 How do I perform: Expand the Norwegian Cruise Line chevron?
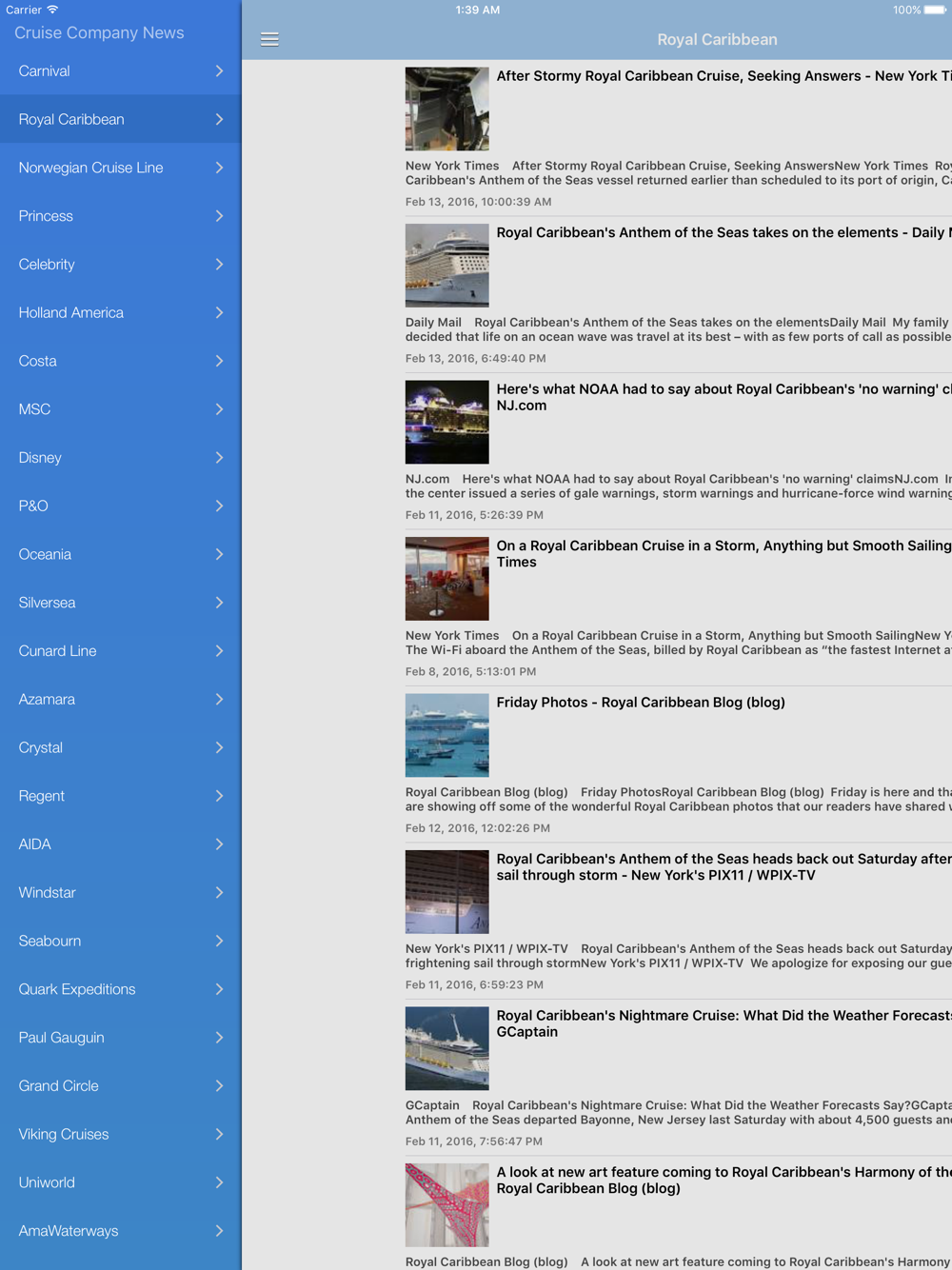(x=219, y=168)
